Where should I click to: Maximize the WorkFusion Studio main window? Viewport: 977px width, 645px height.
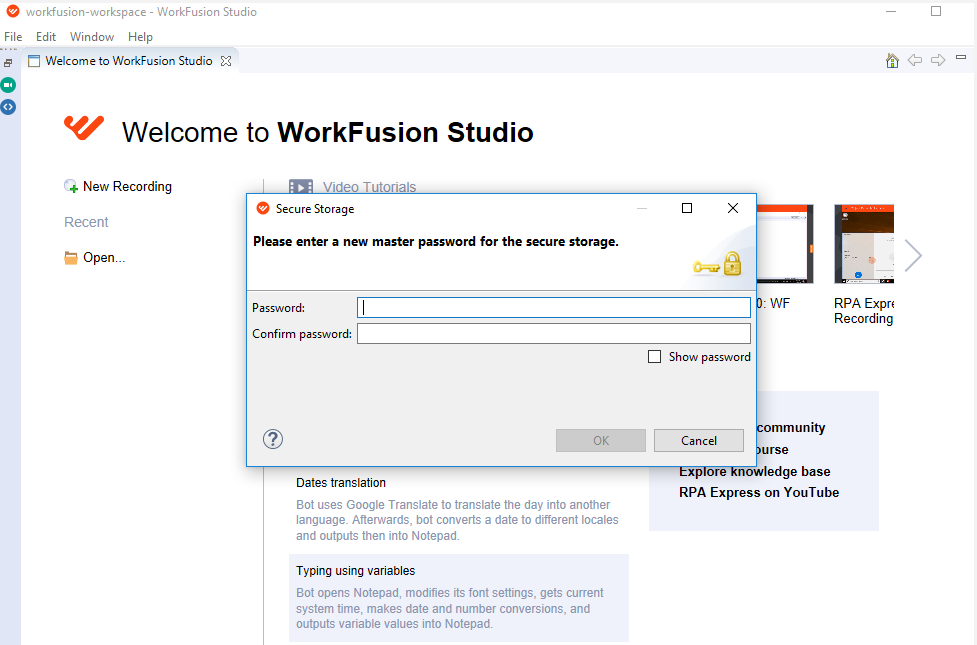[936, 11]
